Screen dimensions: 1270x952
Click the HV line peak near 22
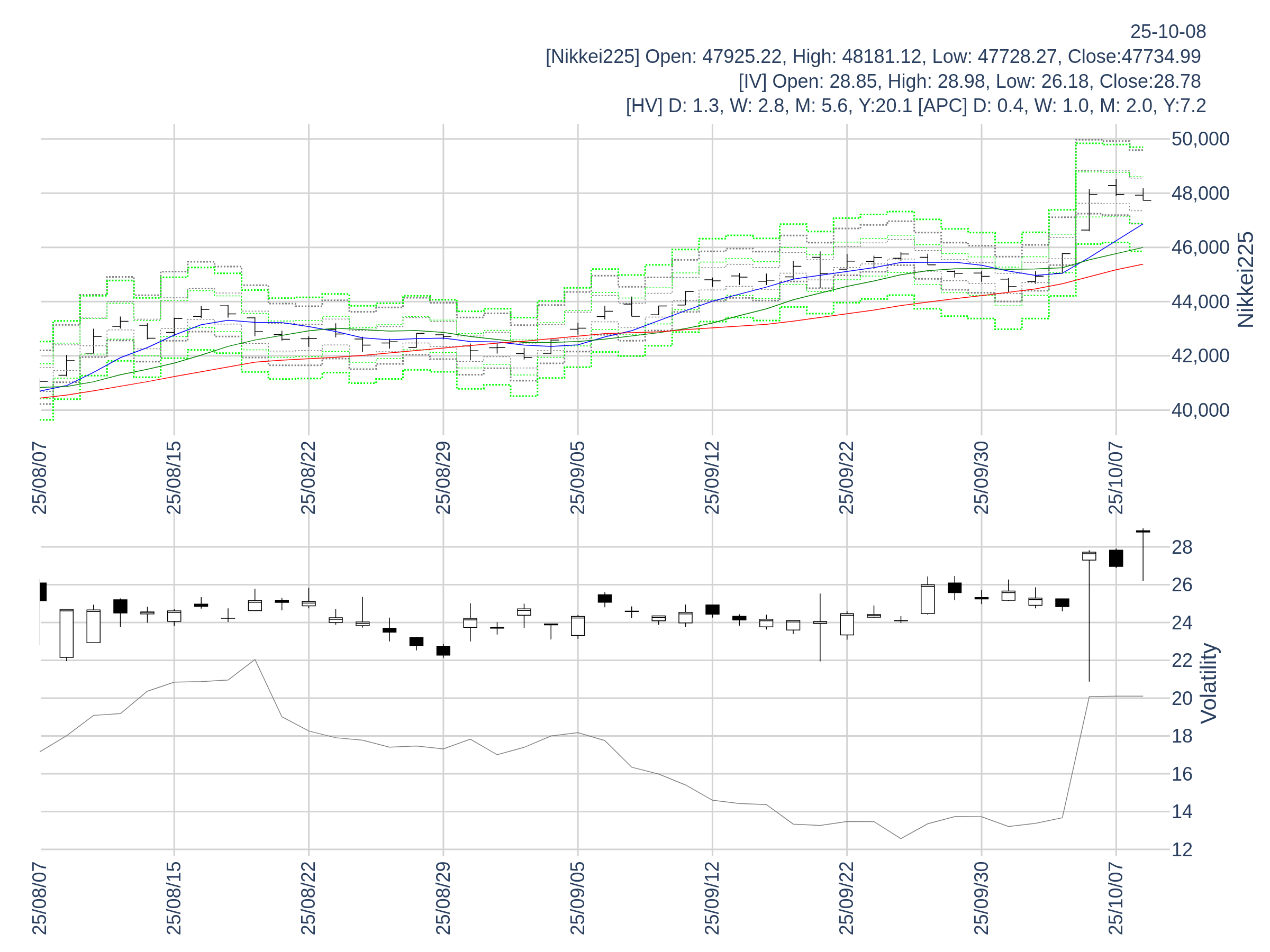[x=255, y=660]
